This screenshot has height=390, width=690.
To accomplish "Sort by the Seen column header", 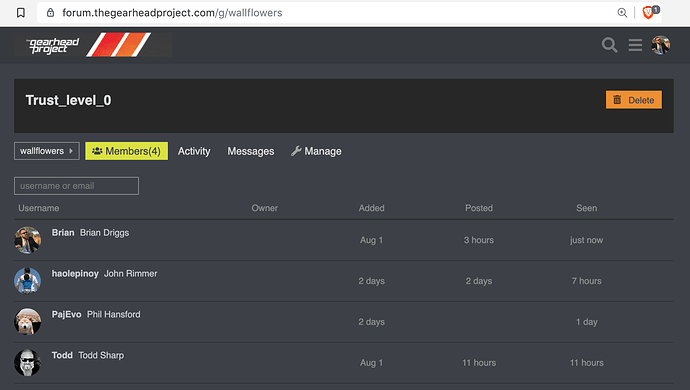I will coord(587,208).
